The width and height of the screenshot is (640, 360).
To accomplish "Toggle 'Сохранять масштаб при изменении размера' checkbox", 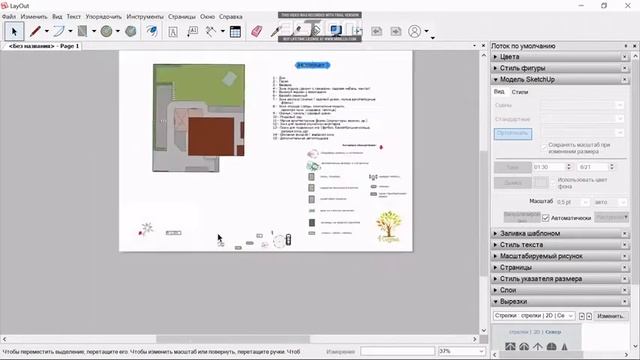I will (x=544, y=147).
